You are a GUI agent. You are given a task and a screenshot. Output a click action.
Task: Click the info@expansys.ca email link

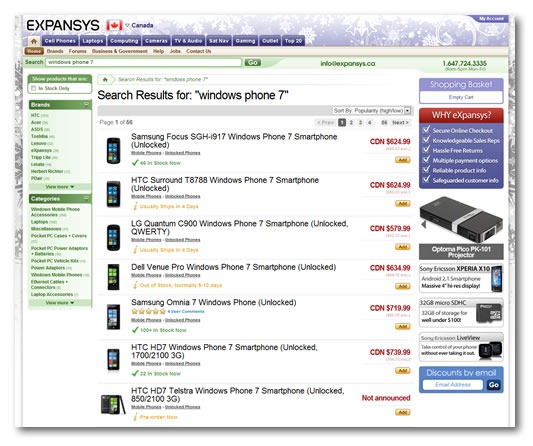point(348,64)
